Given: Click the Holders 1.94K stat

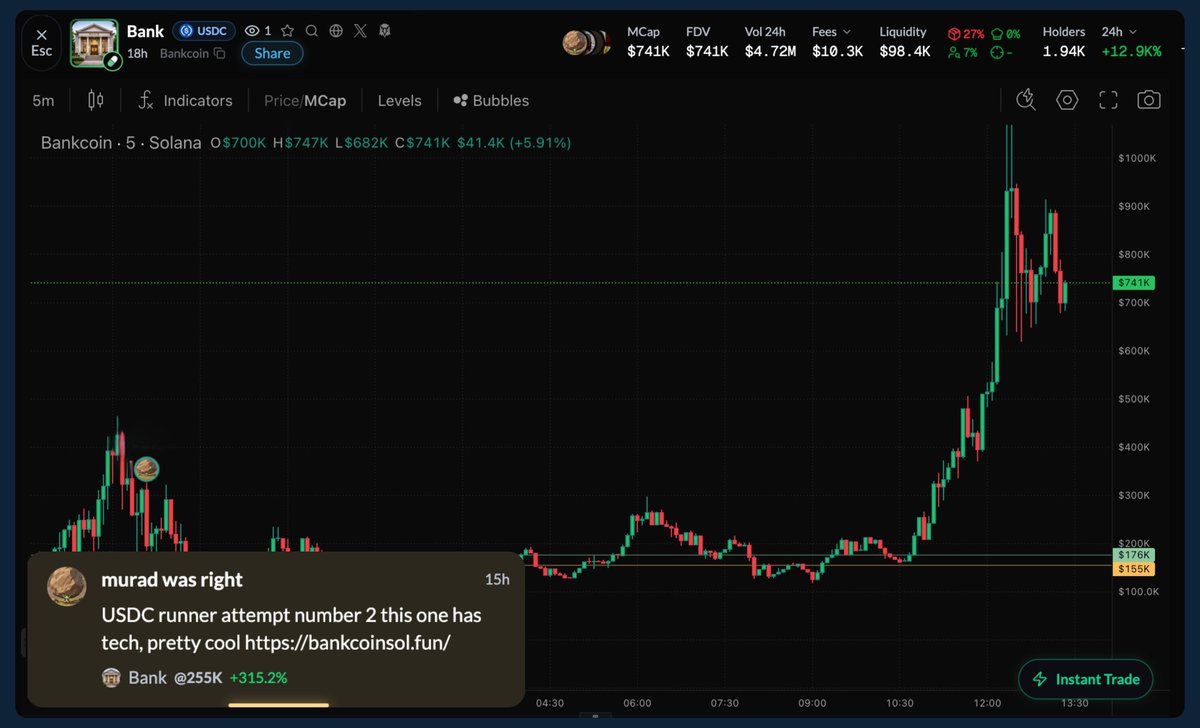Looking at the screenshot, I should click(x=1064, y=42).
